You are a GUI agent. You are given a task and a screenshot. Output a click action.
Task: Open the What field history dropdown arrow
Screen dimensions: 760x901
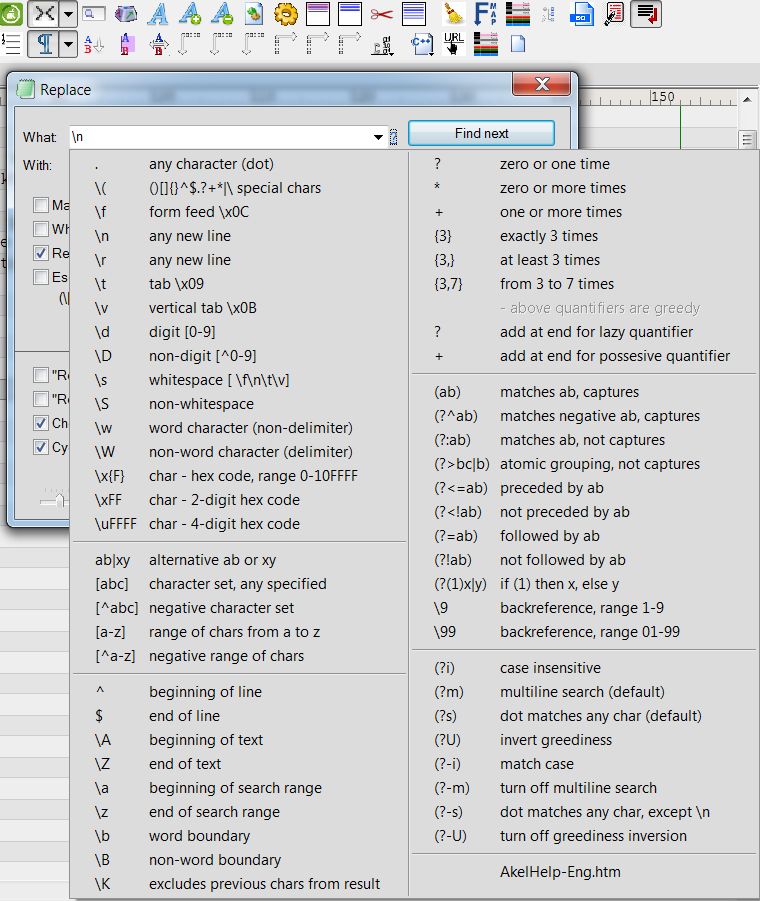pyautogui.click(x=378, y=137)
